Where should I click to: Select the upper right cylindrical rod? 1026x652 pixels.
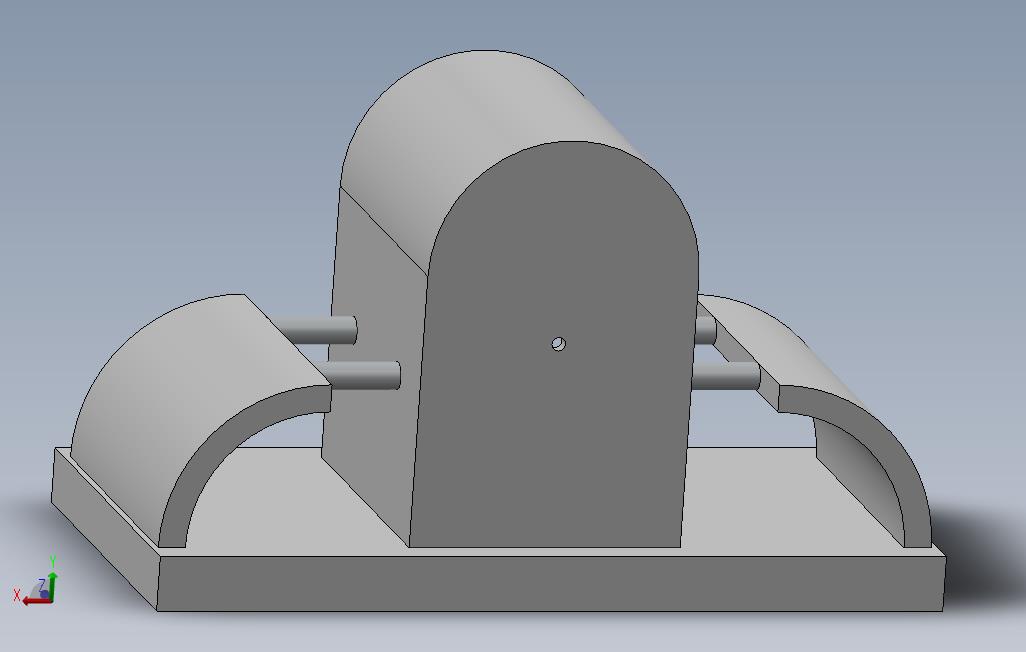(706, 330)
